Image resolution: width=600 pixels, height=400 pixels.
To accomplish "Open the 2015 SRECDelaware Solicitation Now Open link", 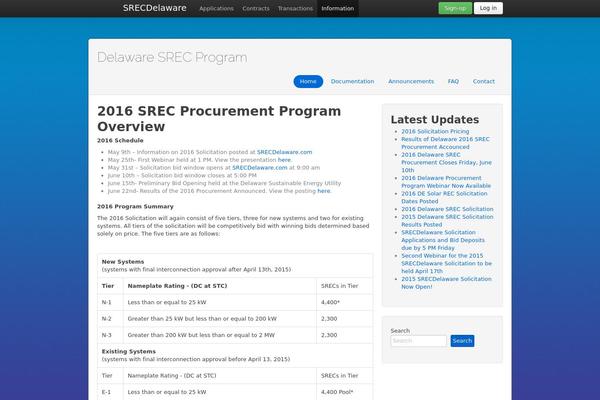I will click(446, 282).
